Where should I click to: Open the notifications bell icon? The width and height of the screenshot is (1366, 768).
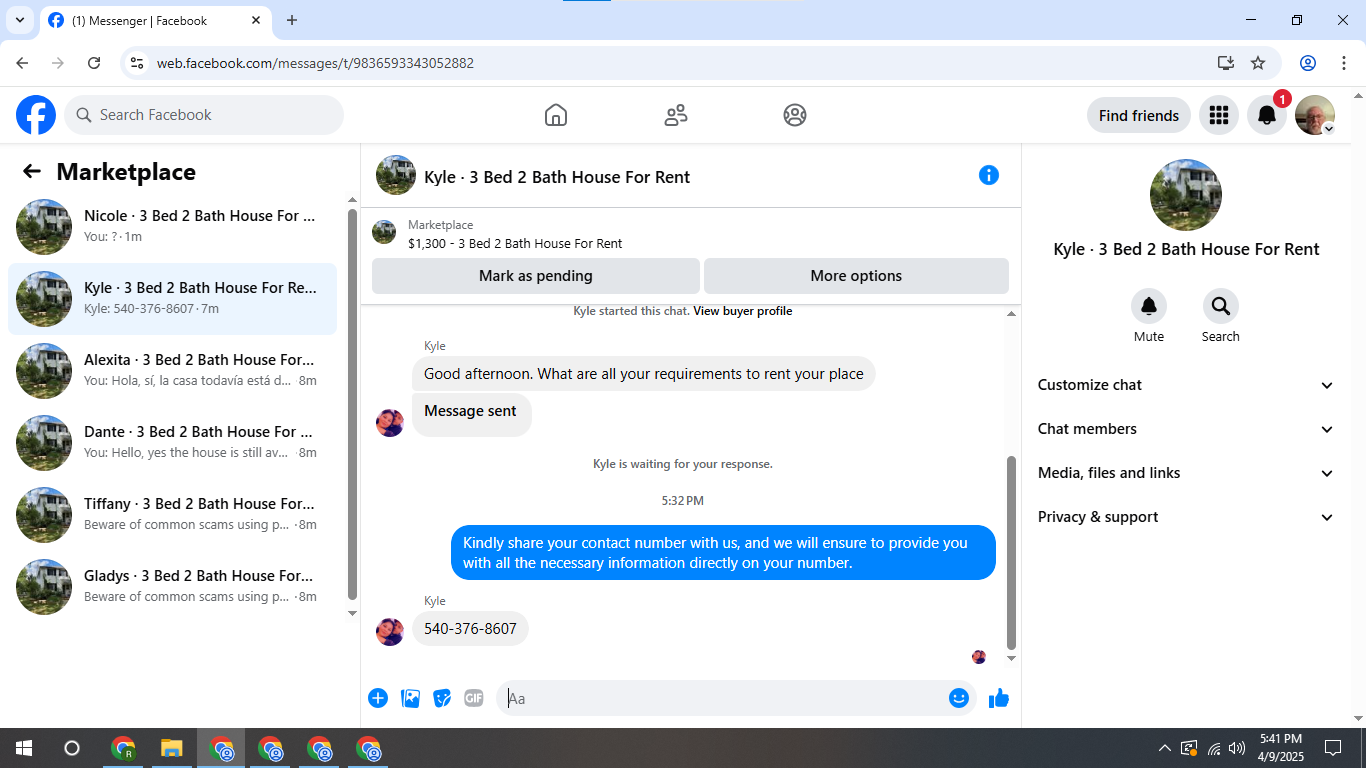pos(1267,115)
